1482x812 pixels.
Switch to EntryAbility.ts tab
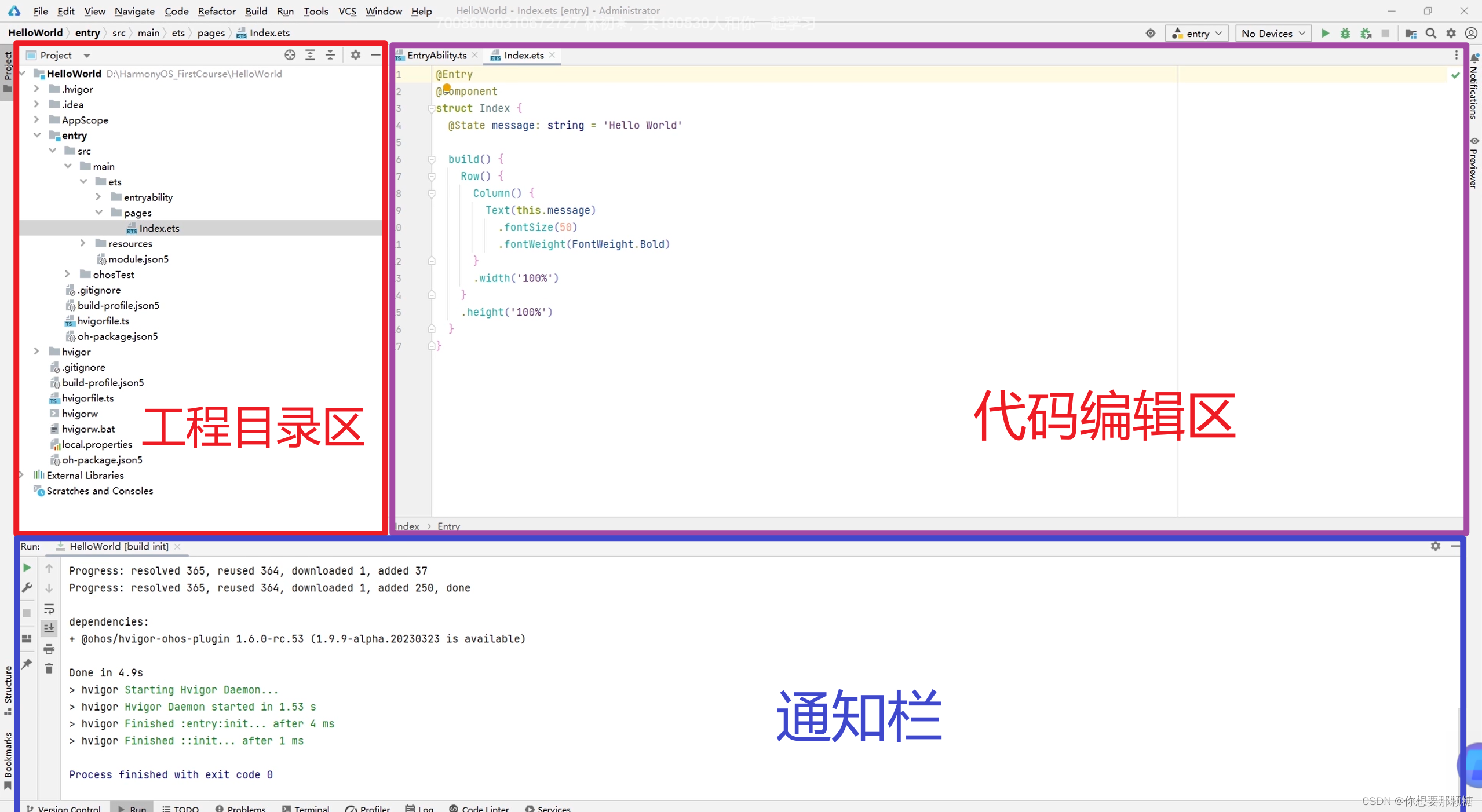[x=436, y=55]
